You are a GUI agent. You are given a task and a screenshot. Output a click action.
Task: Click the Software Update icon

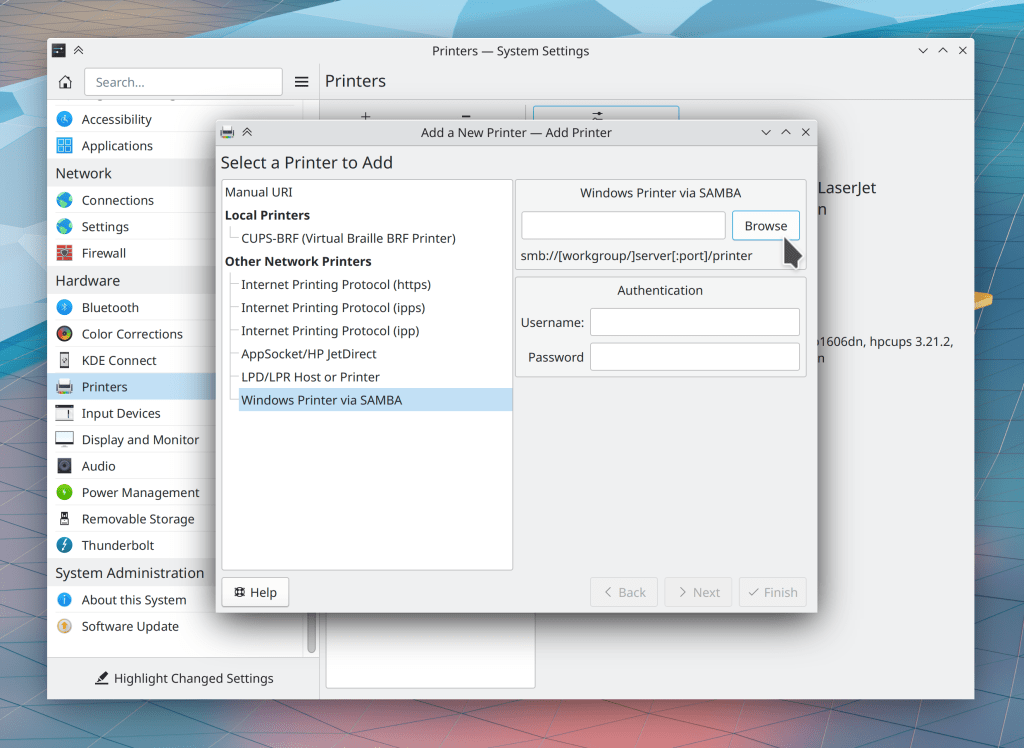point(65,627)
